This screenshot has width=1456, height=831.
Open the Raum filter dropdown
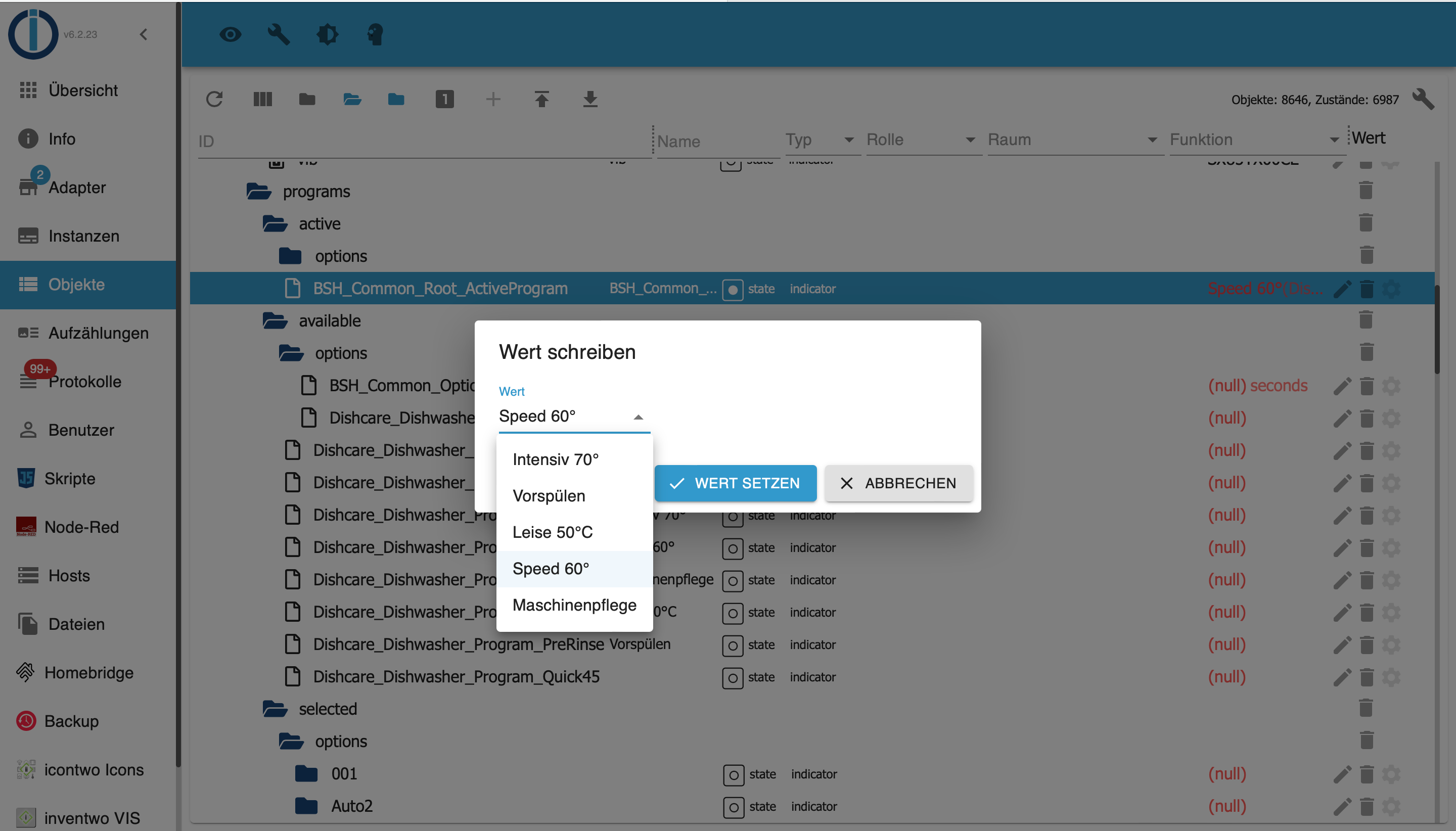(x=1075, y=140)
